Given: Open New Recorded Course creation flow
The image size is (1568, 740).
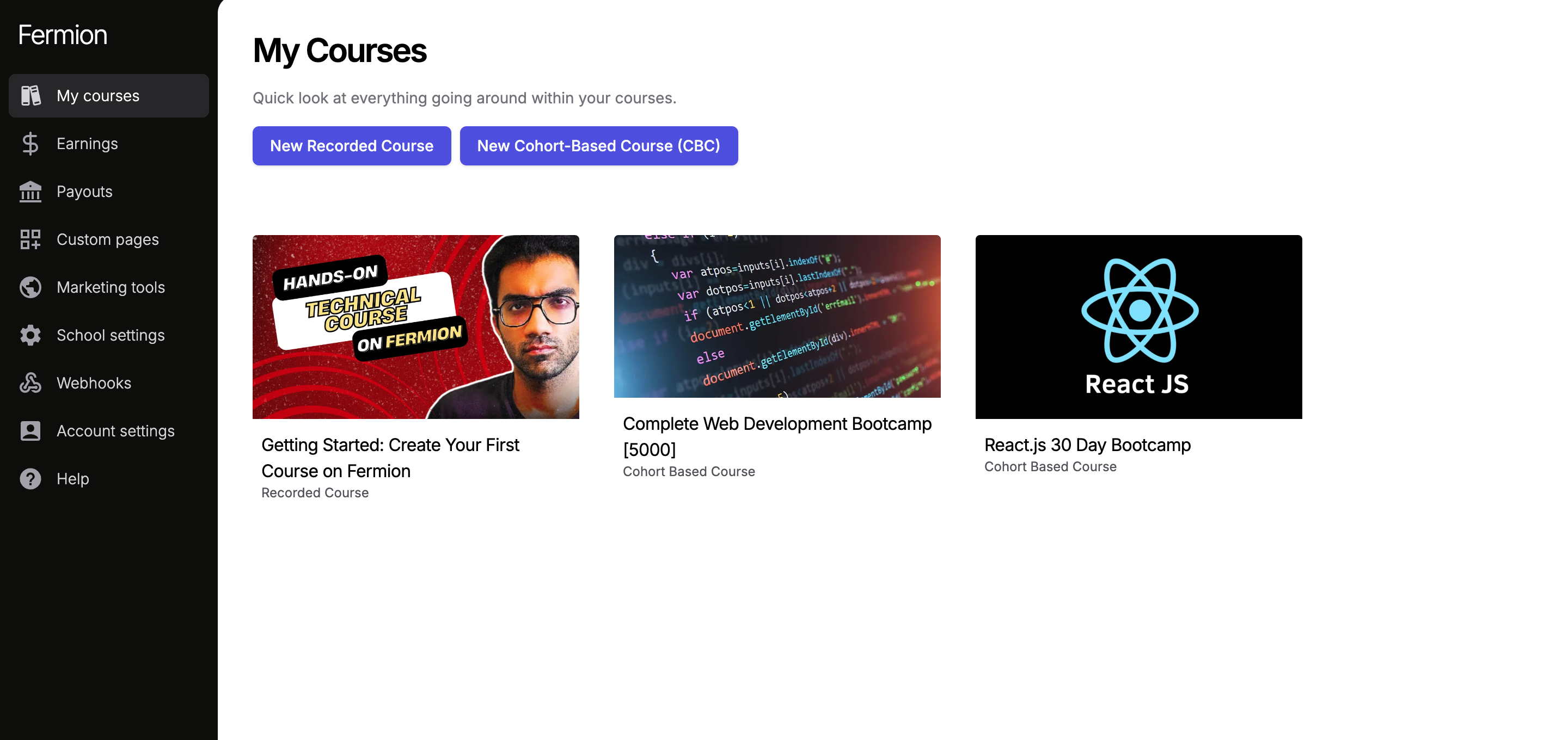Looking at the screenshot, I should pyautogui.click(x=352, y=145).
